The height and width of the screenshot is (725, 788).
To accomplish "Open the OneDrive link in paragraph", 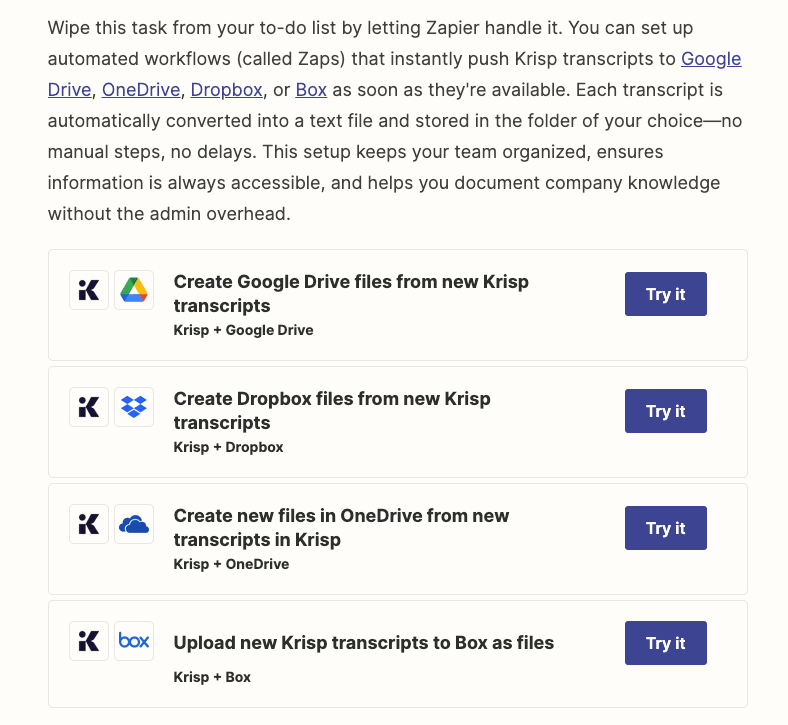I will [141, 90].
